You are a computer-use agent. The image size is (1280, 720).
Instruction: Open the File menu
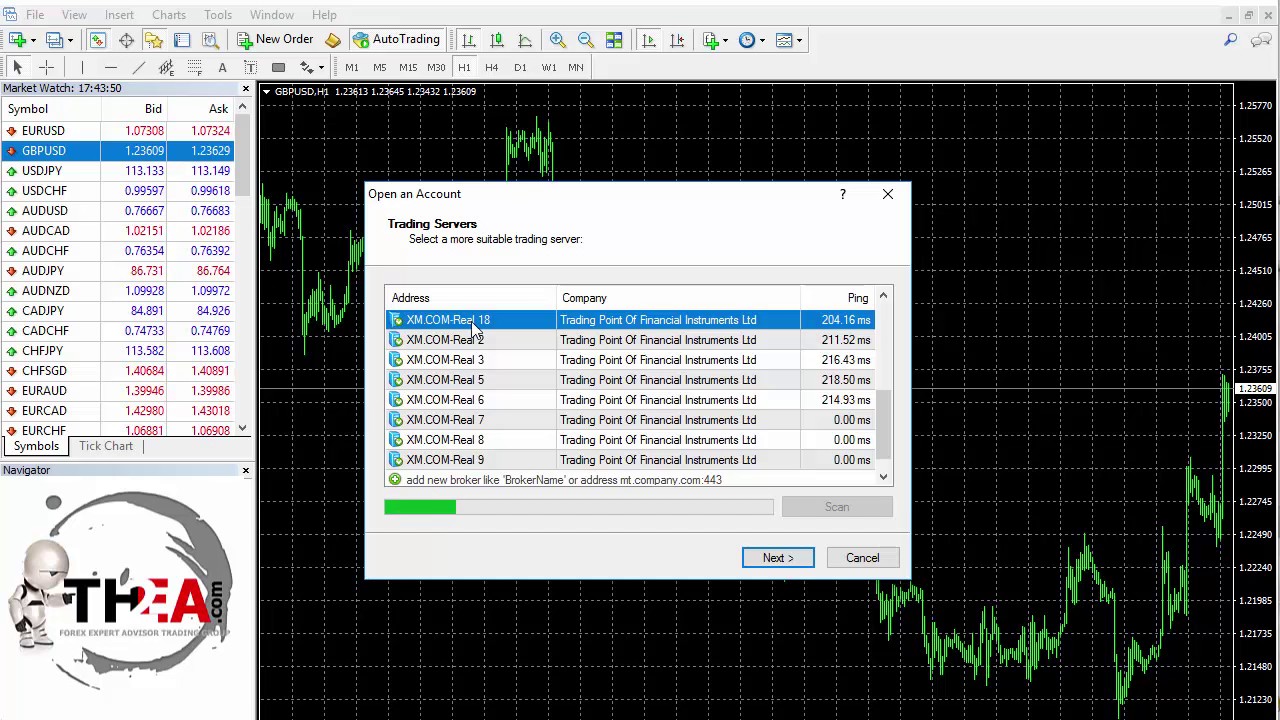[x=34, y=15]
